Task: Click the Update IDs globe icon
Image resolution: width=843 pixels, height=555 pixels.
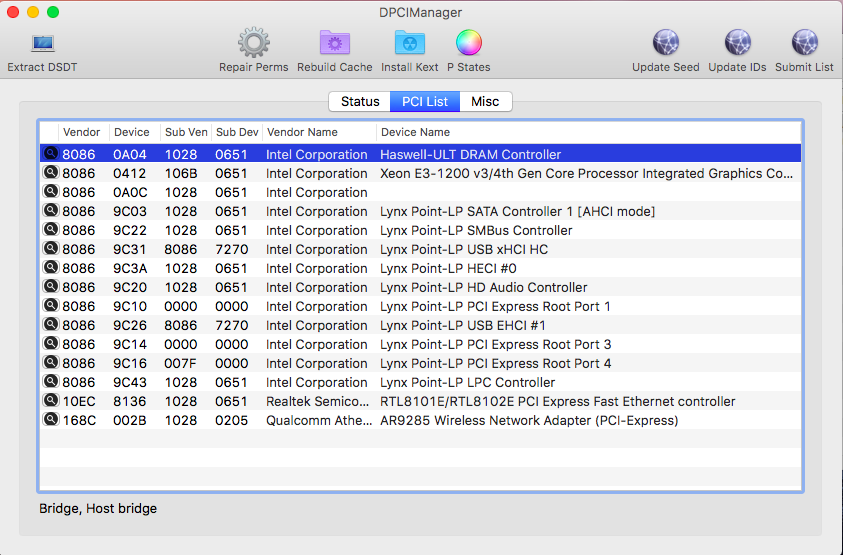Action: tap(737, 44)
